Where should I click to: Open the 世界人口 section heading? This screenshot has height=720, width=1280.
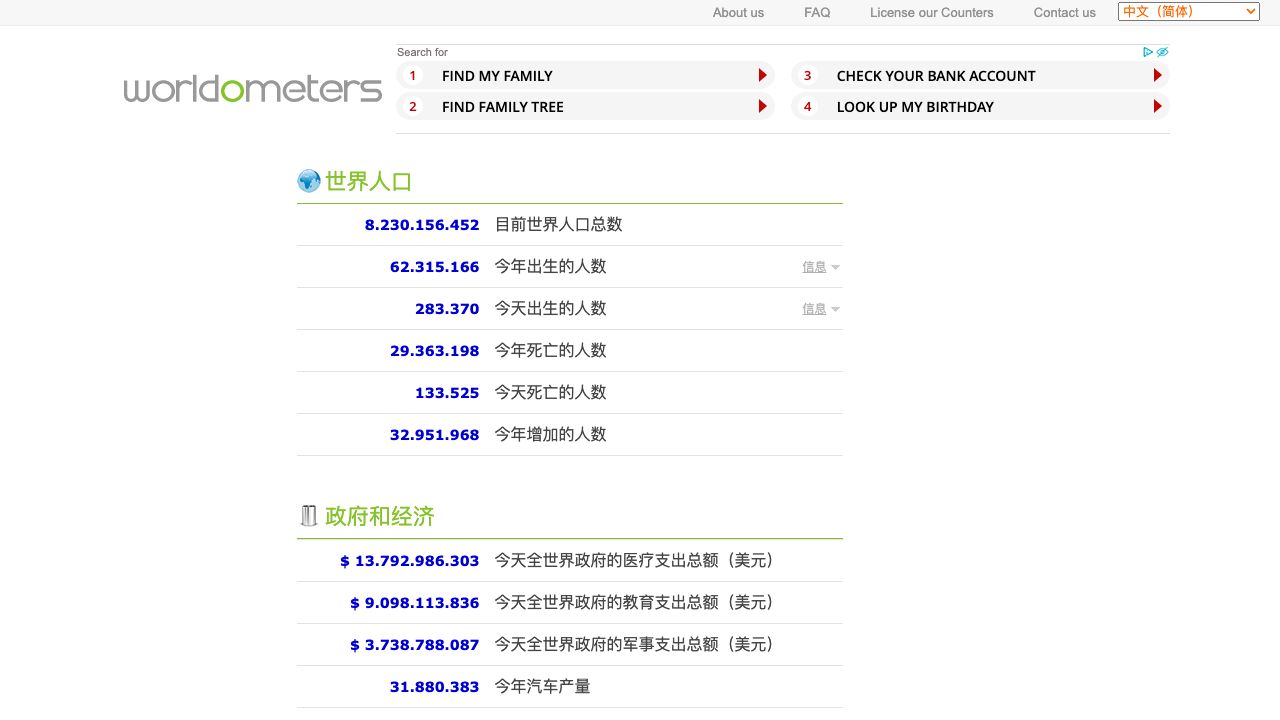369,182
